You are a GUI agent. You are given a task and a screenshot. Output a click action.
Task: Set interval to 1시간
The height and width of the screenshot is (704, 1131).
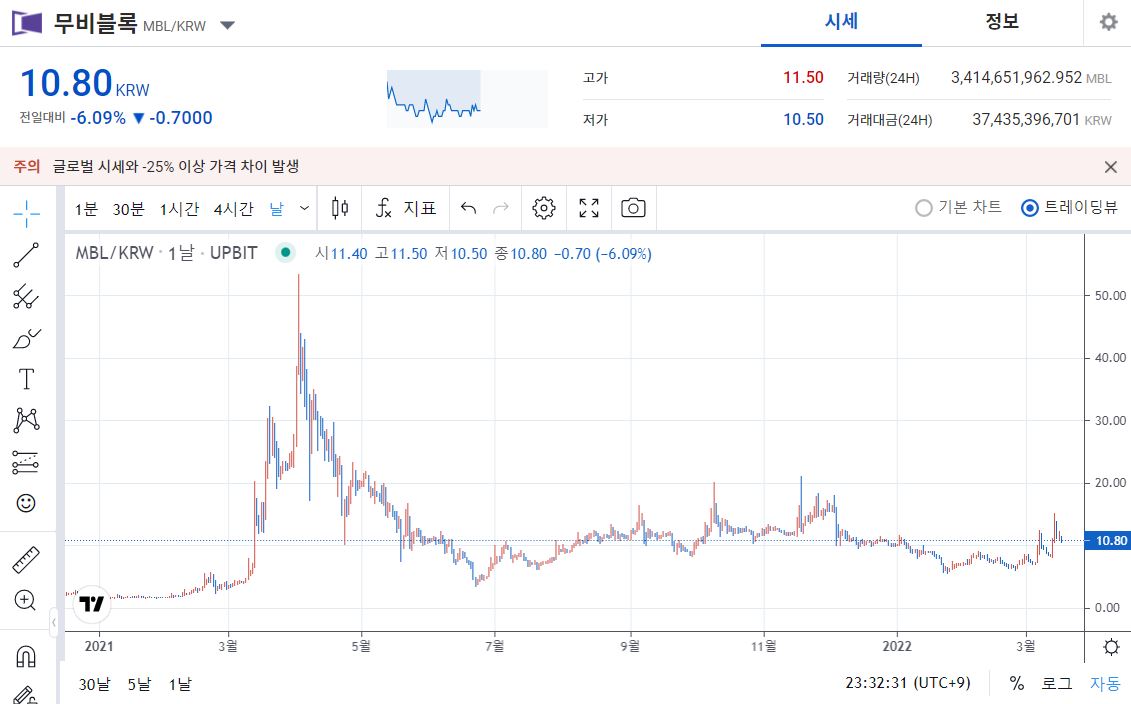tap(179, 209)
